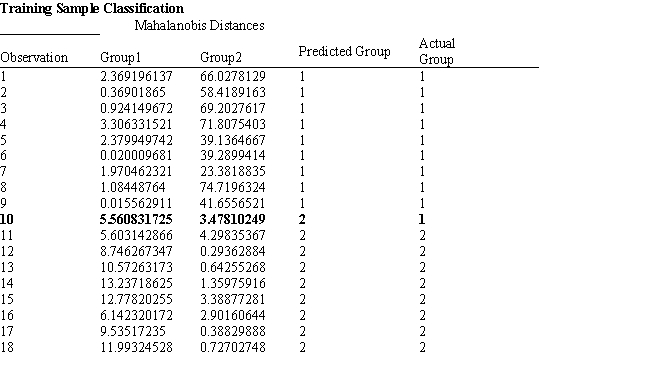Select bold observation number 10
The width and height of the screenshot is (650, 368).
pos(7,219)
